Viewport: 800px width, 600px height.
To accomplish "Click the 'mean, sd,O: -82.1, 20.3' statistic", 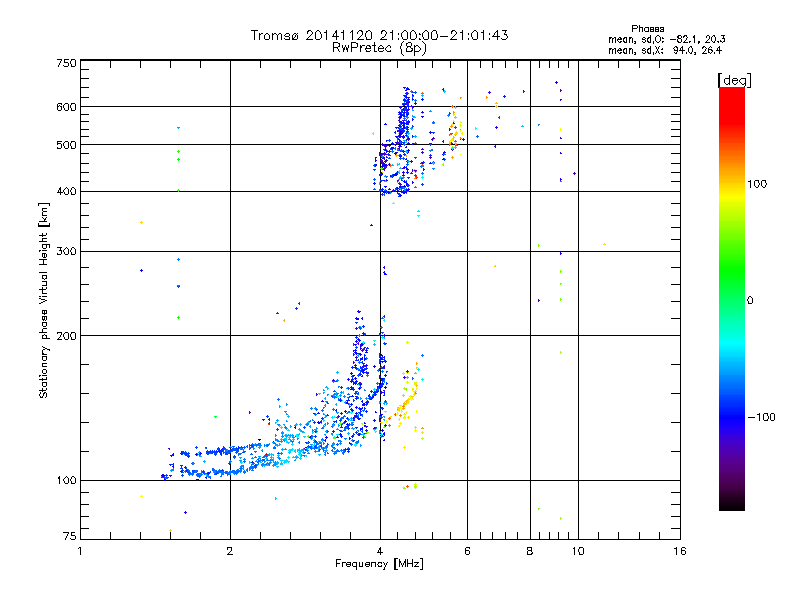I will point(667,39).
